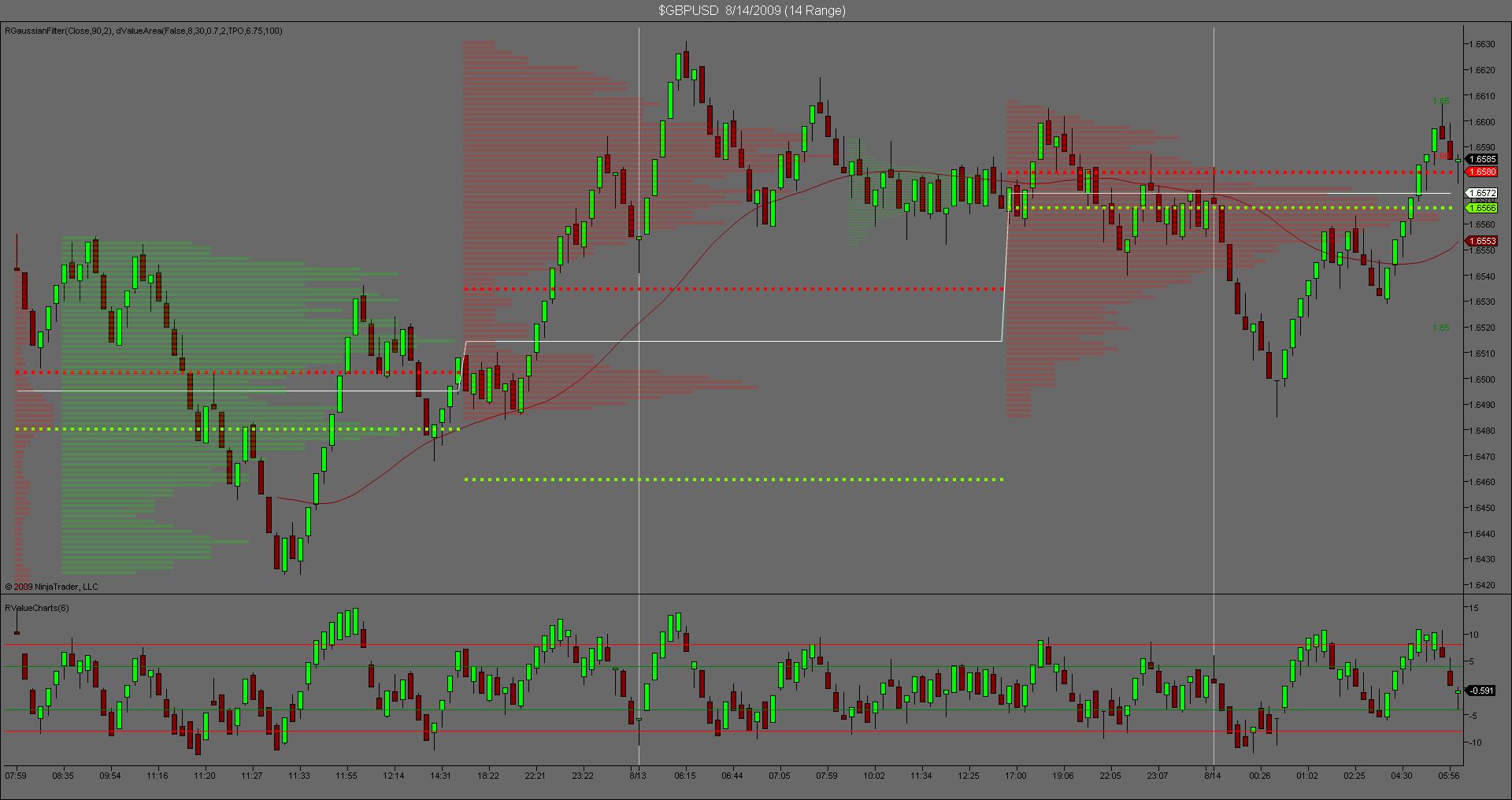Click the small green 1.65 label on chart
The image size is (1512, 800).
(x=1440, y=328)
